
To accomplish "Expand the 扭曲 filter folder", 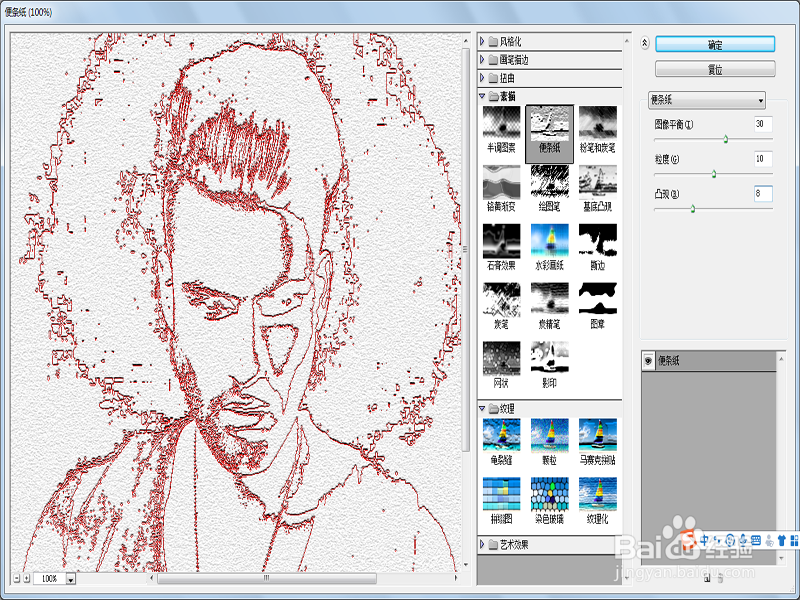I will 482,78.
